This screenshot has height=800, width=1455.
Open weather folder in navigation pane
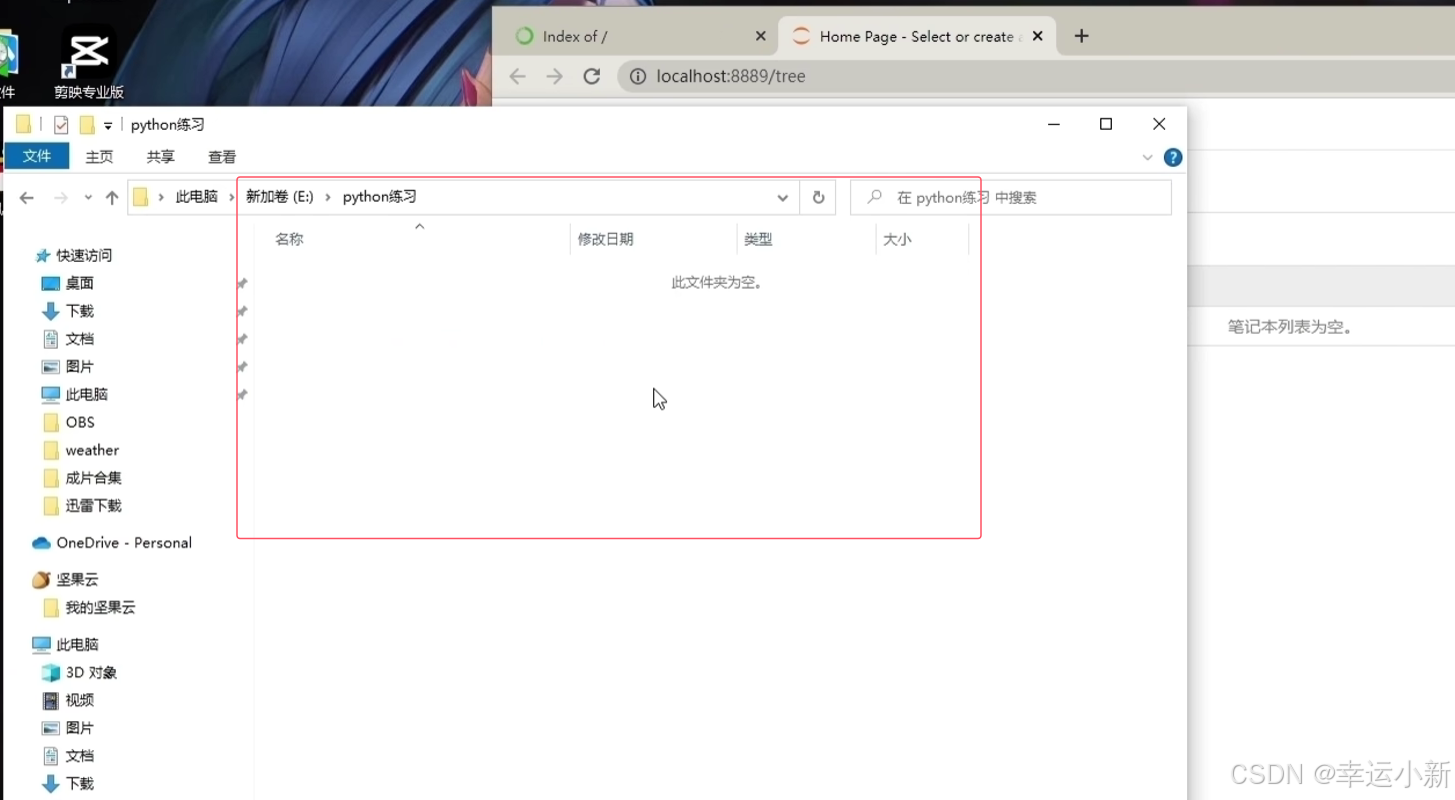point(92,451)
